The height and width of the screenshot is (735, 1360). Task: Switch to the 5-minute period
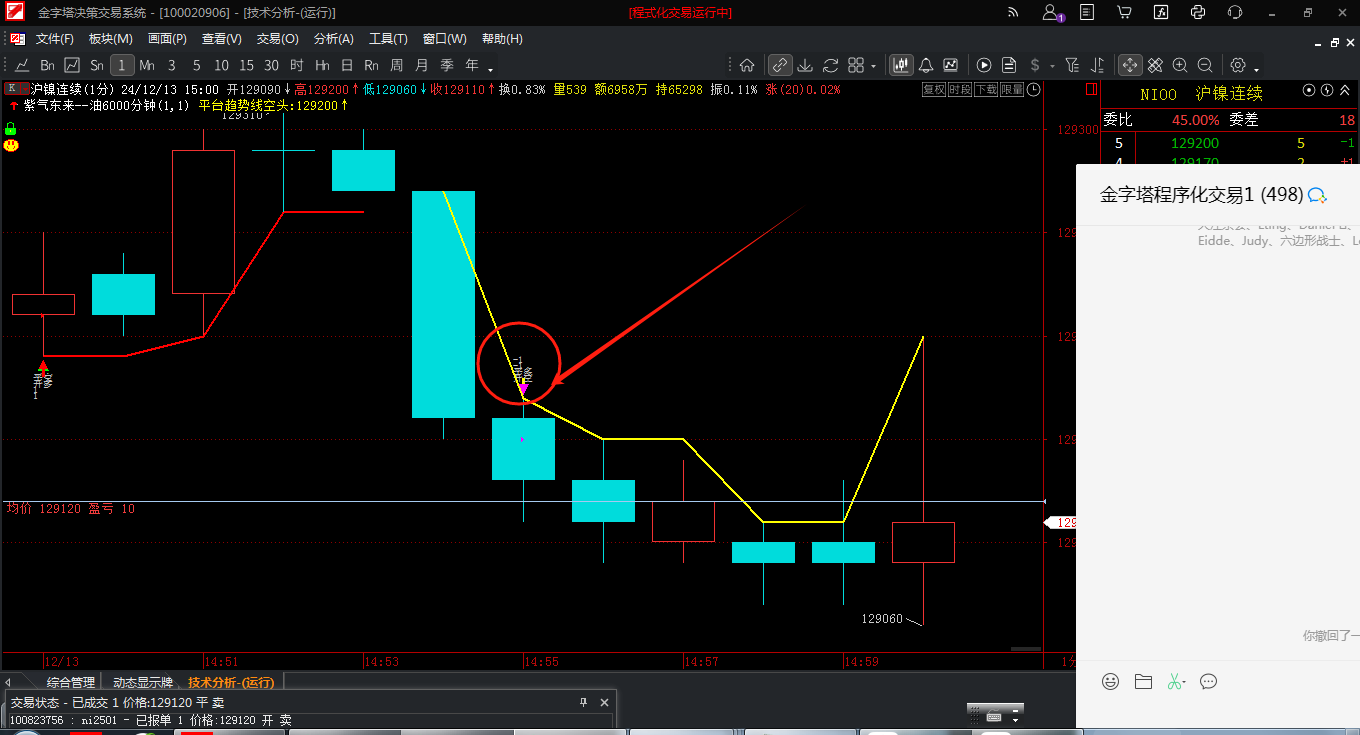197,65
